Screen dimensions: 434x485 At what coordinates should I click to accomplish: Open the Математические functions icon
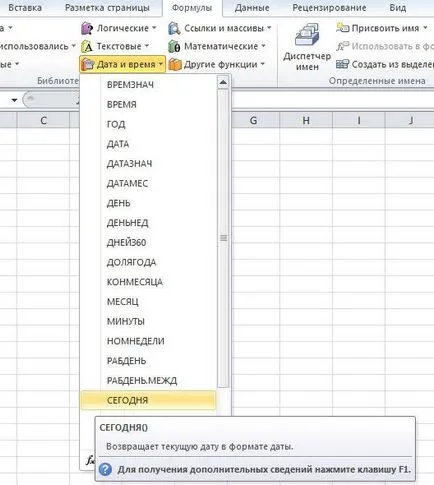click(174, 47)
